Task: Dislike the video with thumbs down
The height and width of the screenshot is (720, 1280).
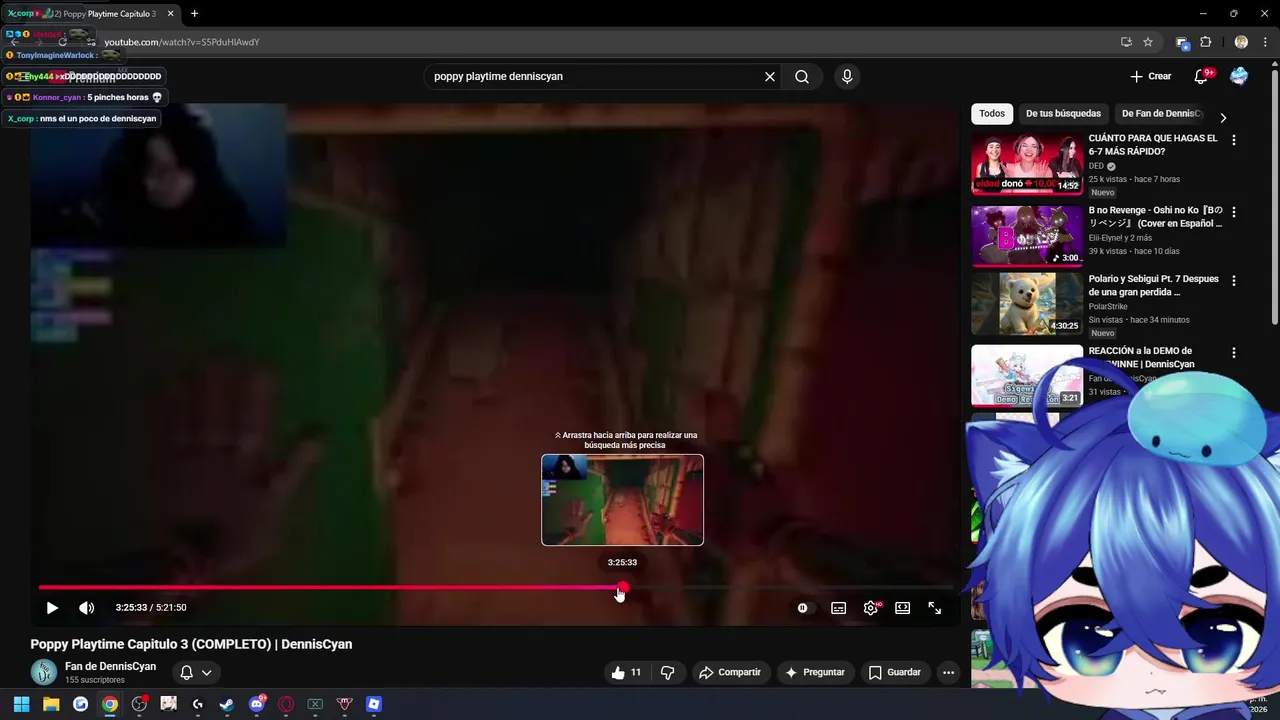Action: coord(668,672)
